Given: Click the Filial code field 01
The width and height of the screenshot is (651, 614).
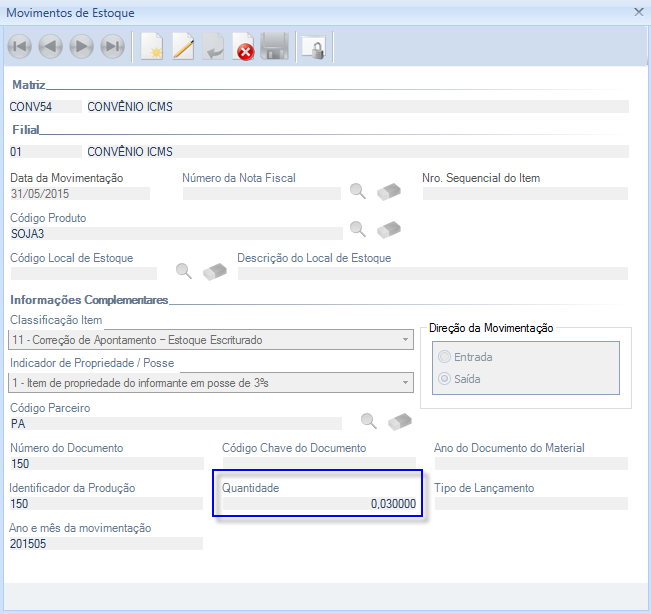Looking at the screenshot, I should tap(45, 152).
